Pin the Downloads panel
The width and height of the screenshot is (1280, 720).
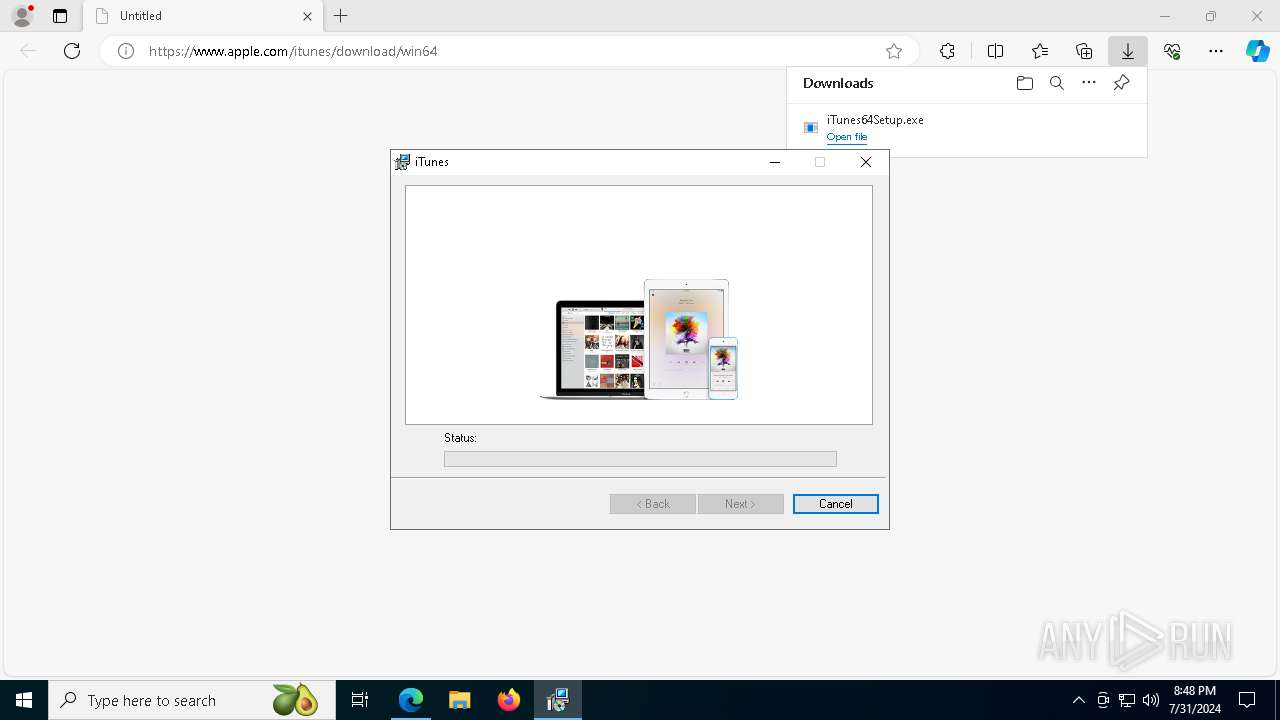point(1121,83)
